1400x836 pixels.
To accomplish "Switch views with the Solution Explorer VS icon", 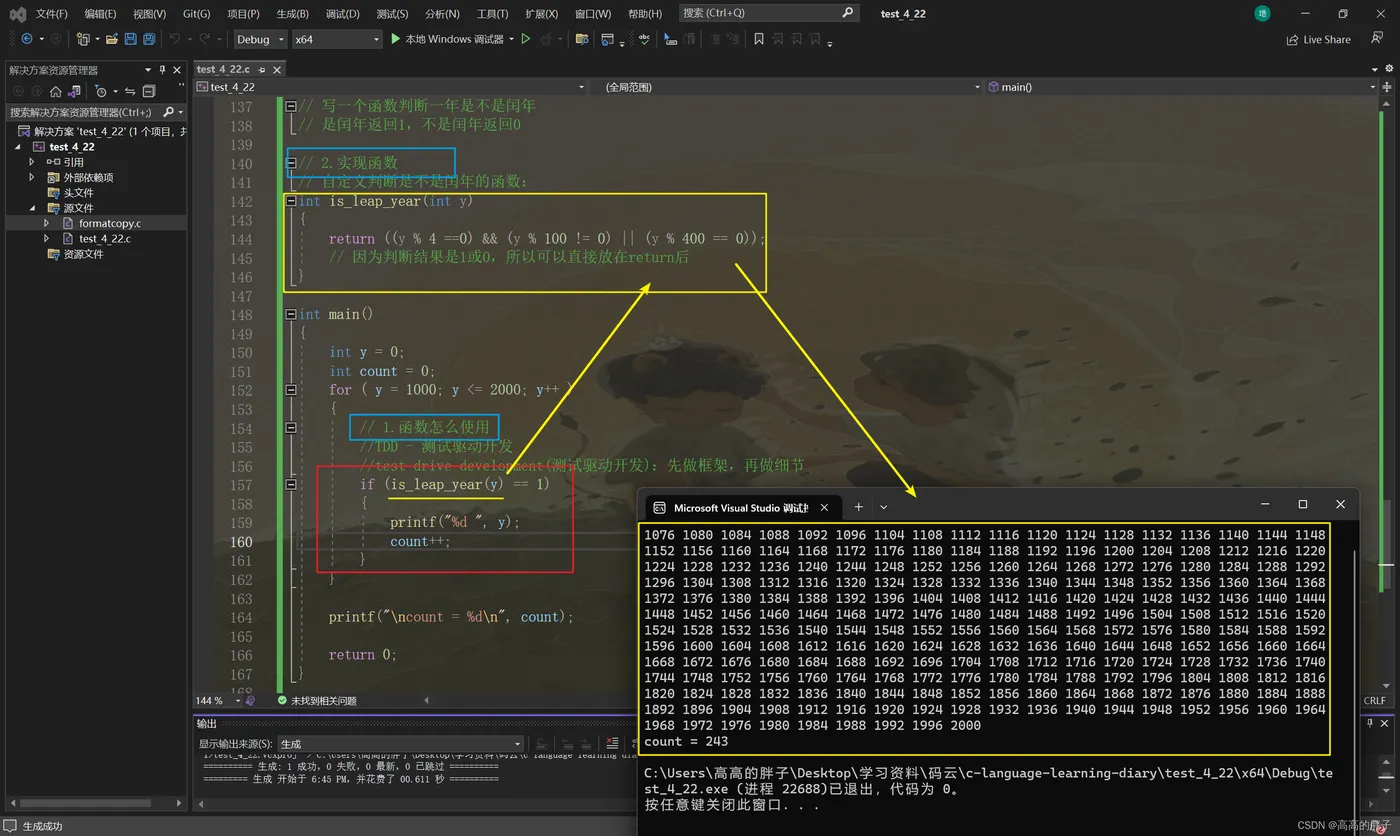I will 74,91.
